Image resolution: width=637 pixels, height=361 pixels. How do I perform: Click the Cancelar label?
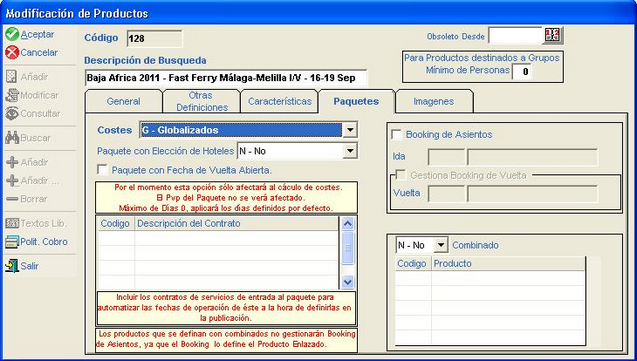pos(39,53)
